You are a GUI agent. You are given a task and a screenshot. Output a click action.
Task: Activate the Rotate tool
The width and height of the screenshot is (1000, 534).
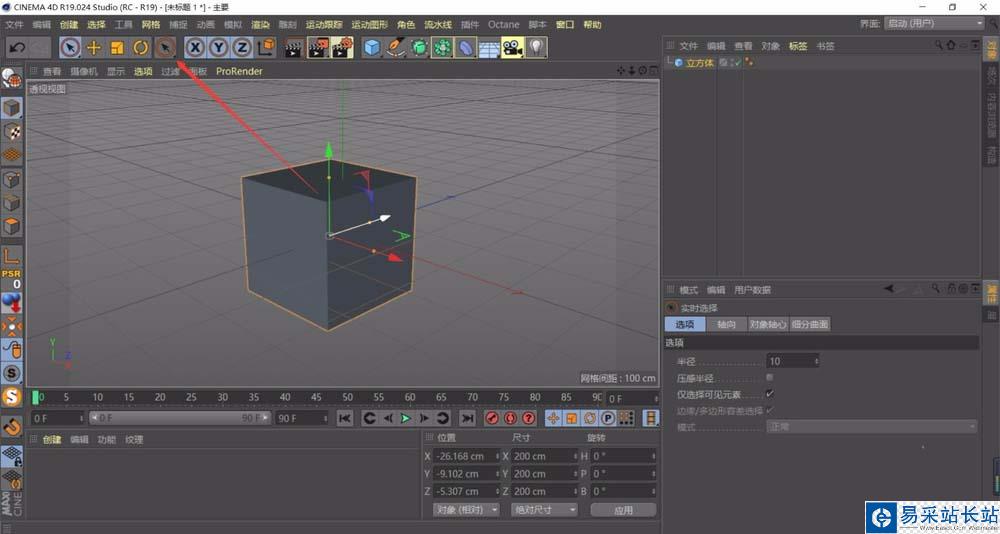tap(140, 47)
